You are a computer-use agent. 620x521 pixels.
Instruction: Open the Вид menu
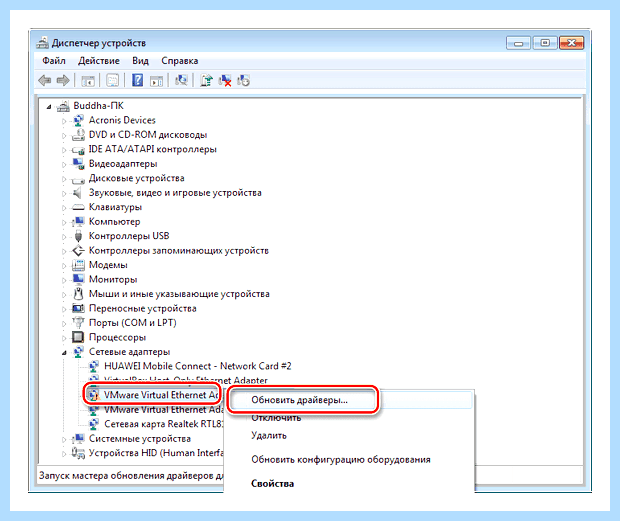tap(140, 61)
